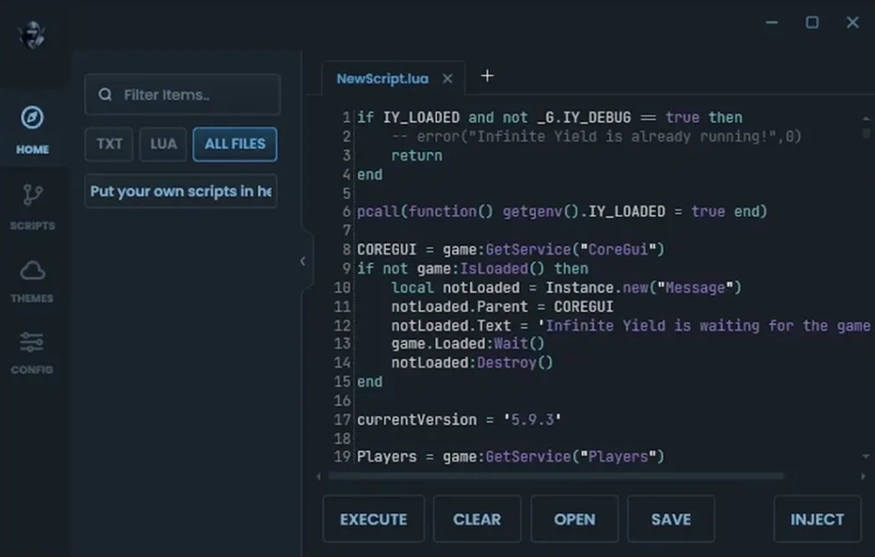
Task: Click the editor scroll-left arrow
Action: (x=319, y=476)
